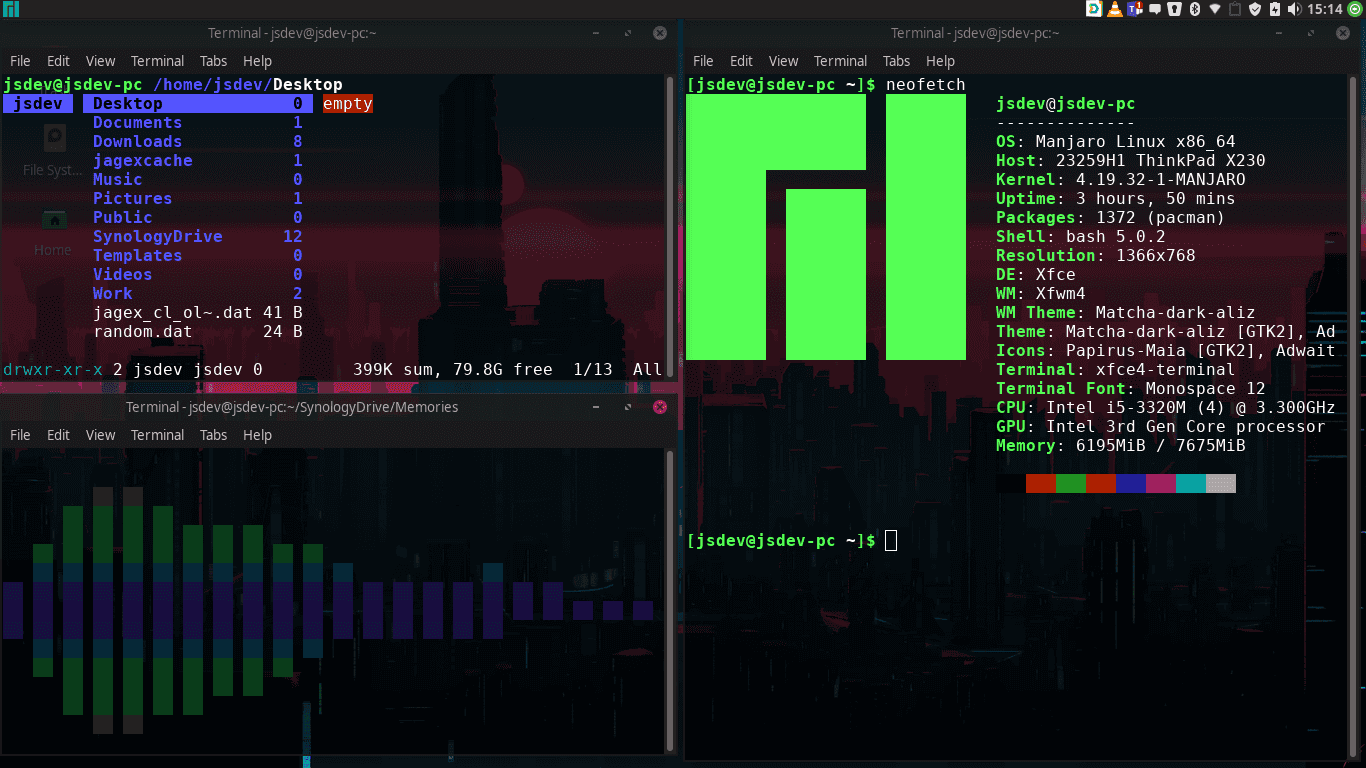Click the security shield tray icon

pyautogui.click(x=1256, y=9)
